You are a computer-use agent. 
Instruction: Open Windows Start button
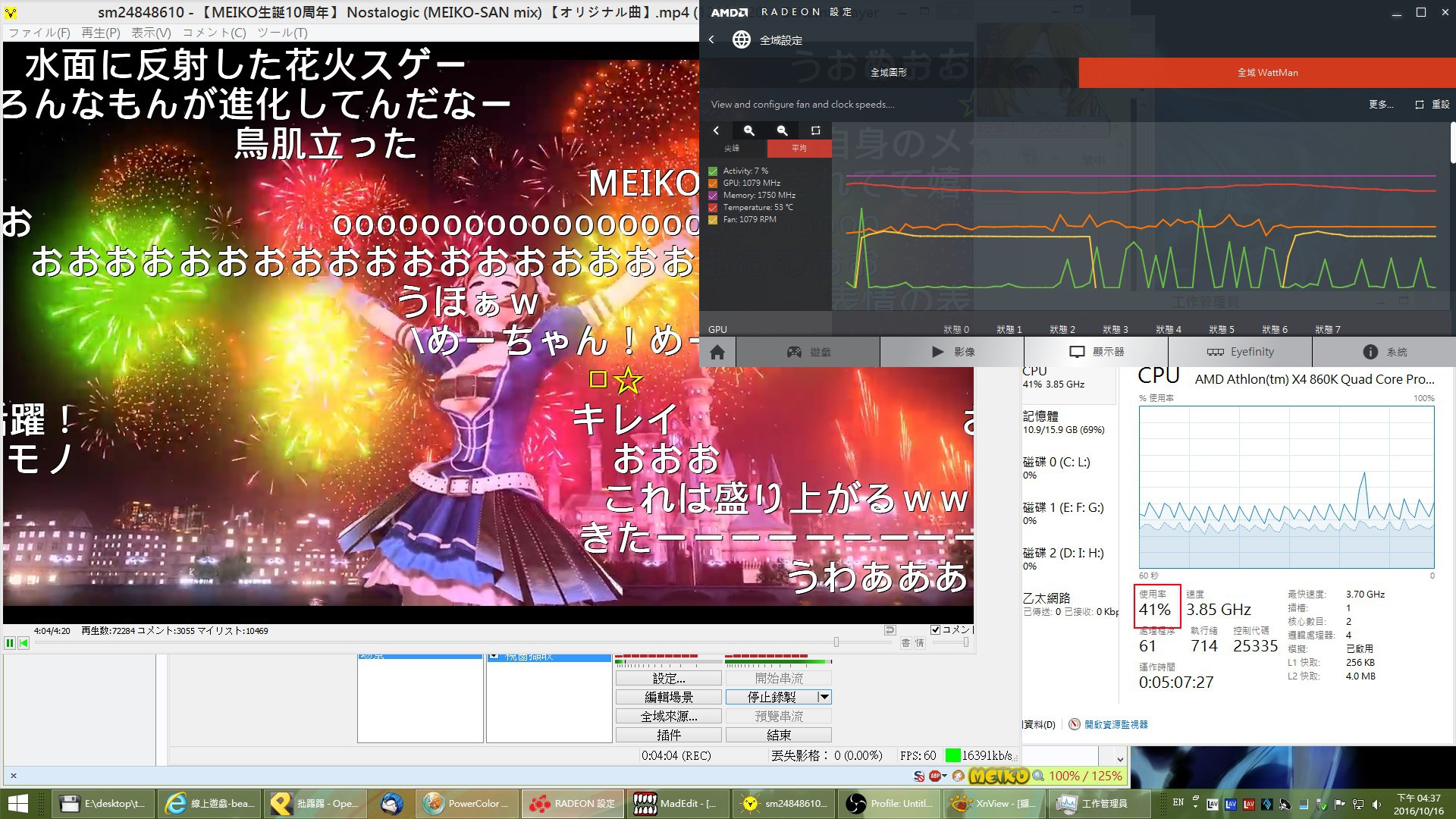coord(17,804)
